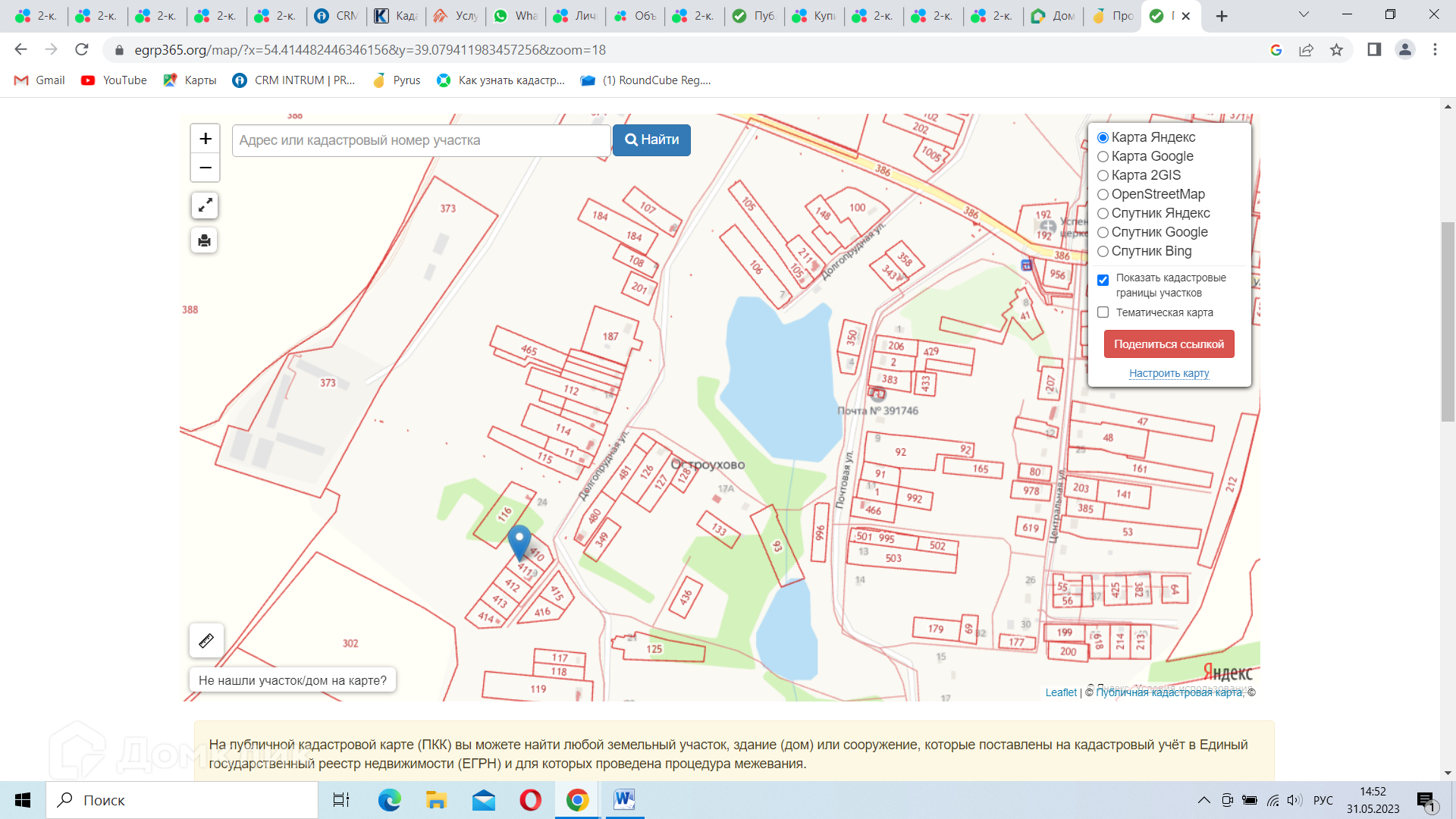Click the blue location marker pin
The width and height of the screenshot is (1456, 819).
click(519, 541)
